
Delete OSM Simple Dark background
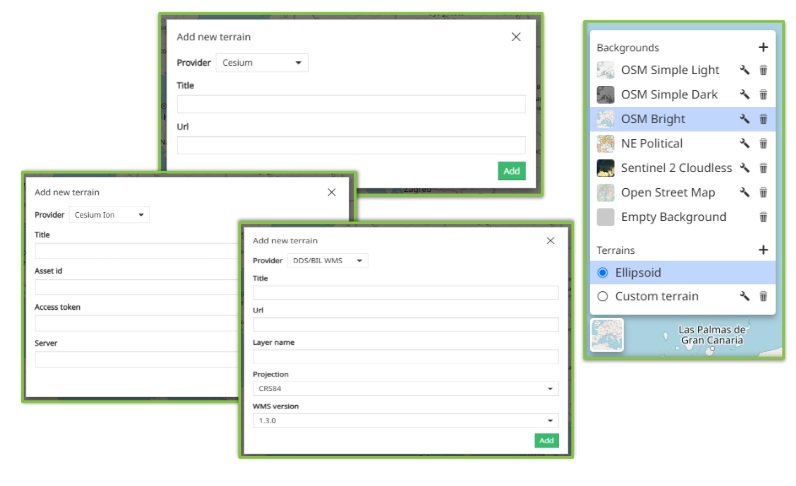[763, 94]
